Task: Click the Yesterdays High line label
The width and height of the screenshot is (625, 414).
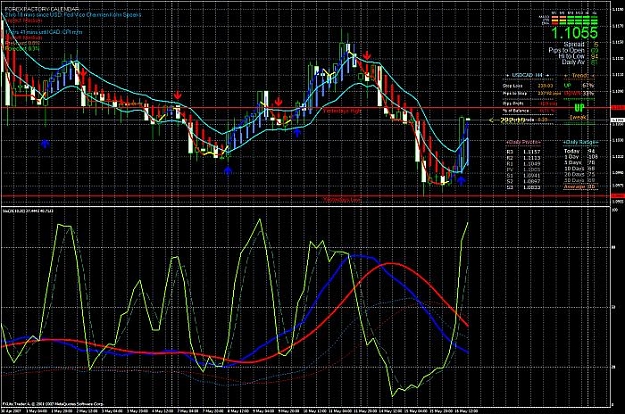Action: (342, 111)
